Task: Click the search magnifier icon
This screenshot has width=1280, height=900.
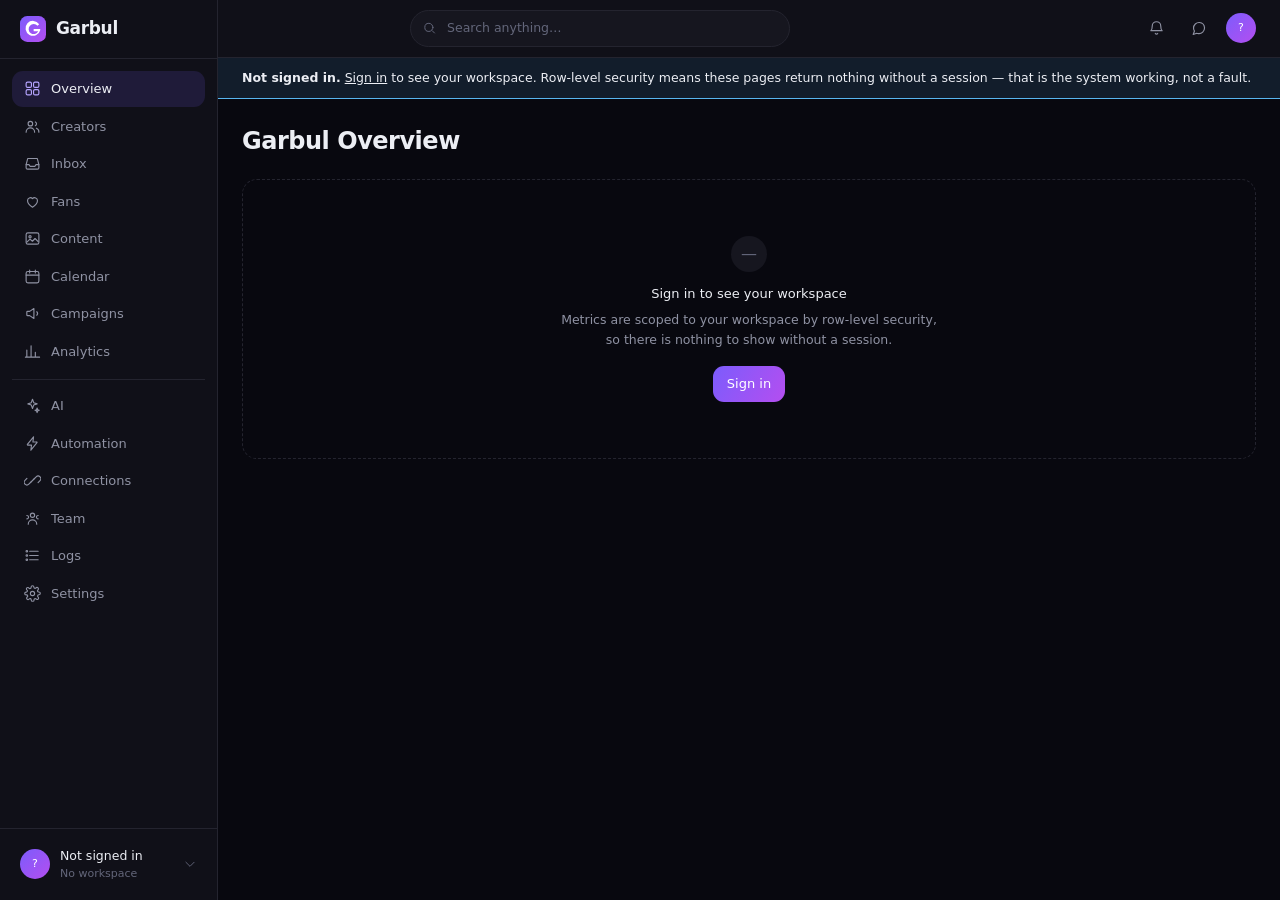Action: [429, 28]
